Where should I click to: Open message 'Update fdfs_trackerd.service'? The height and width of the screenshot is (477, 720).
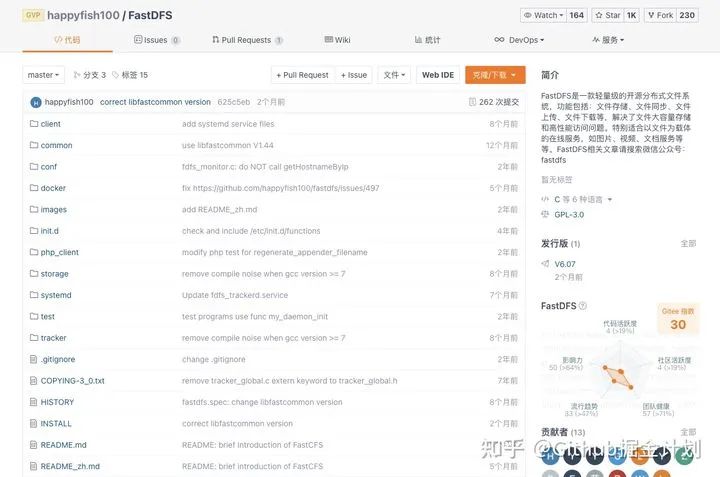click(235, 295)
